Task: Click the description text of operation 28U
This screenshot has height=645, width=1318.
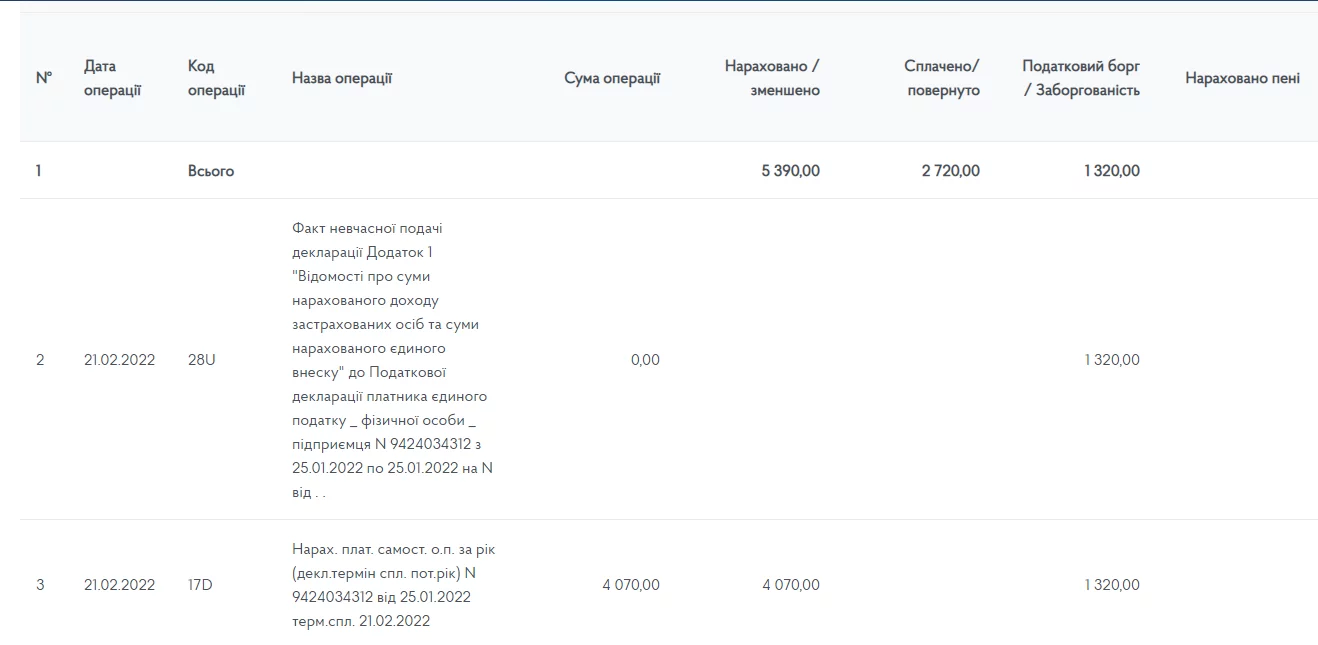Action: pos(392,360)
